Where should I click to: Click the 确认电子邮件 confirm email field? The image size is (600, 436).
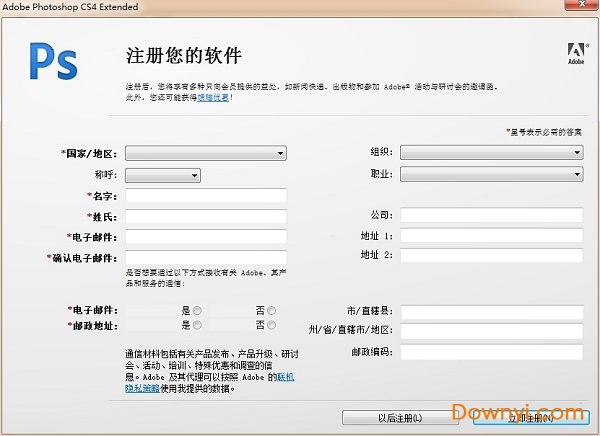(206, 257)
